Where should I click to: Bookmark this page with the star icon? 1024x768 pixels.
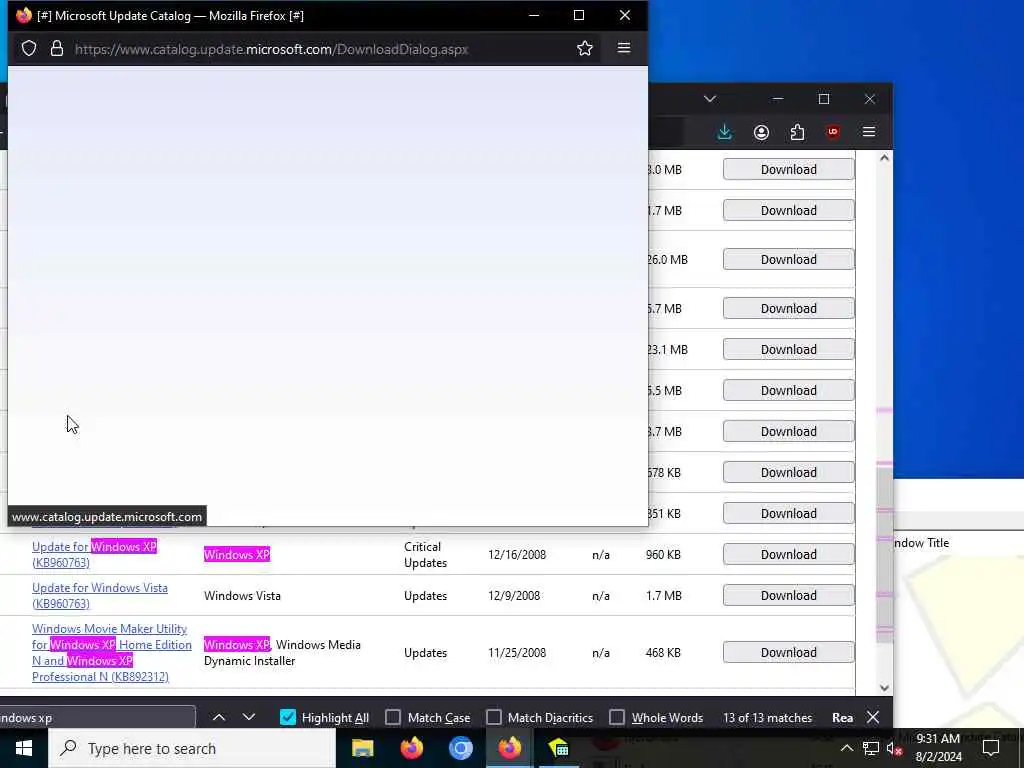(584, 48)
